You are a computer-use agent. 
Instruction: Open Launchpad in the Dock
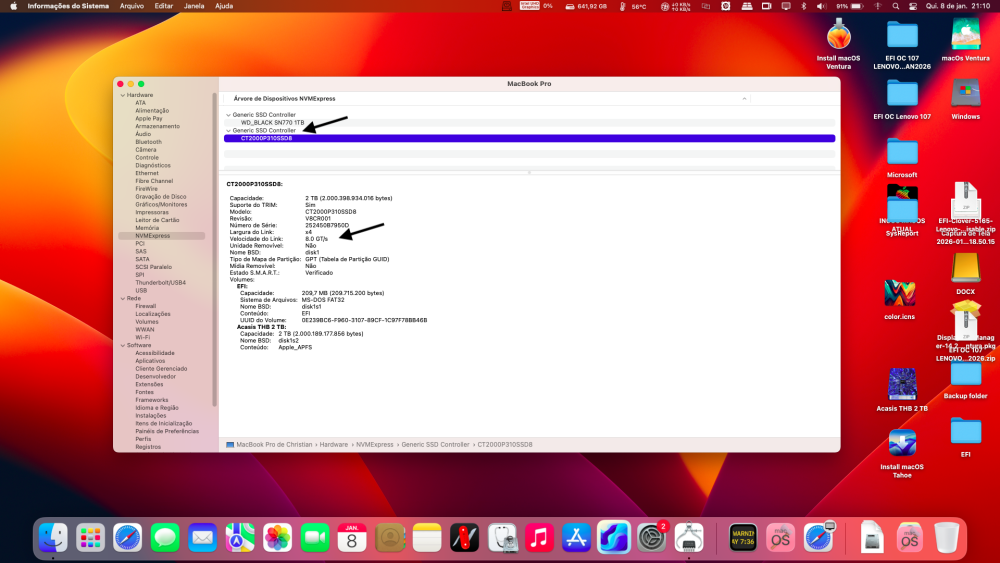(91, 538)
